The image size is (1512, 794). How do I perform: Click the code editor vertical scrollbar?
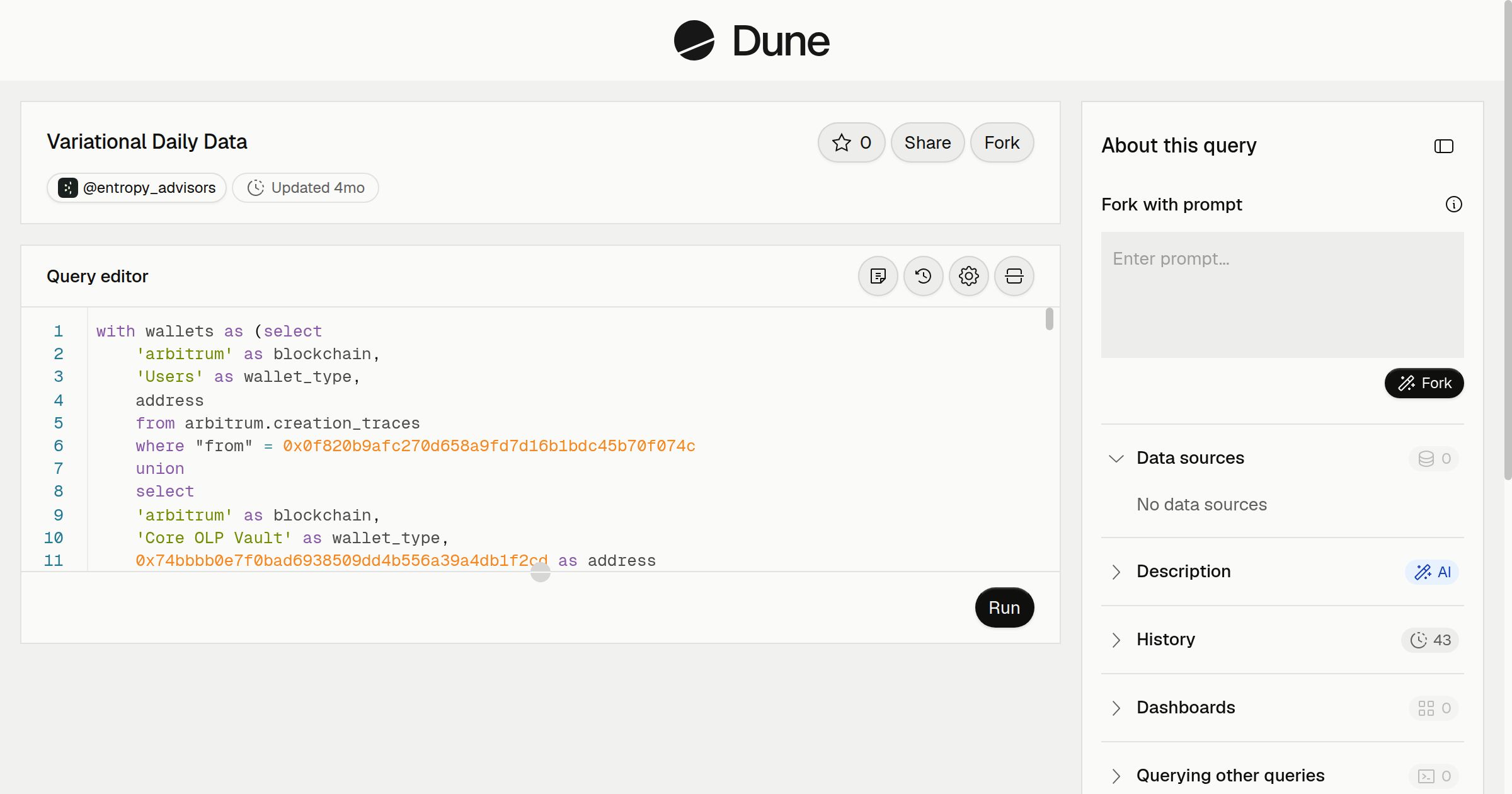[x=1049, y=319]
